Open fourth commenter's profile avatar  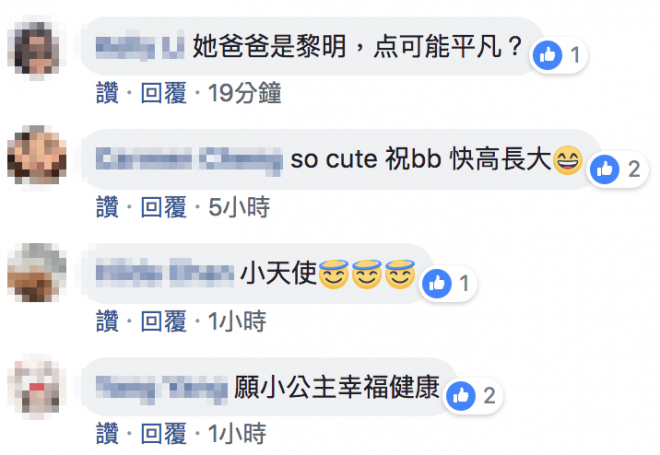click(x=37, y=387)
